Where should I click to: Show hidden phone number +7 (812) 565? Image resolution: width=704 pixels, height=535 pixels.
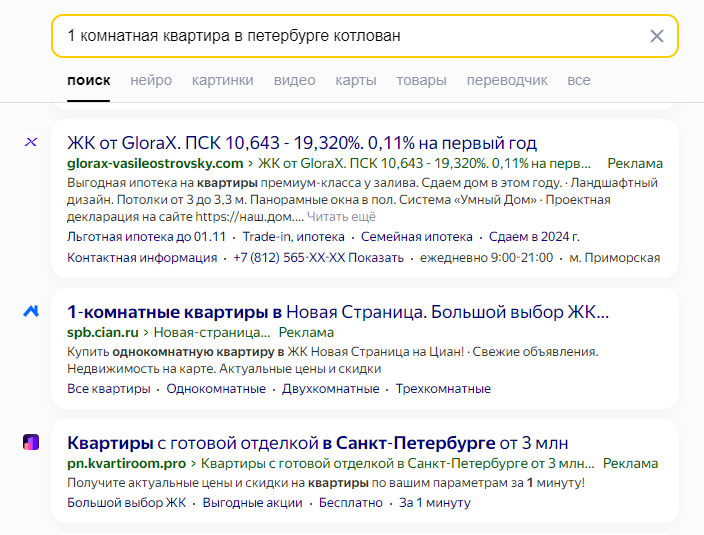318,258
